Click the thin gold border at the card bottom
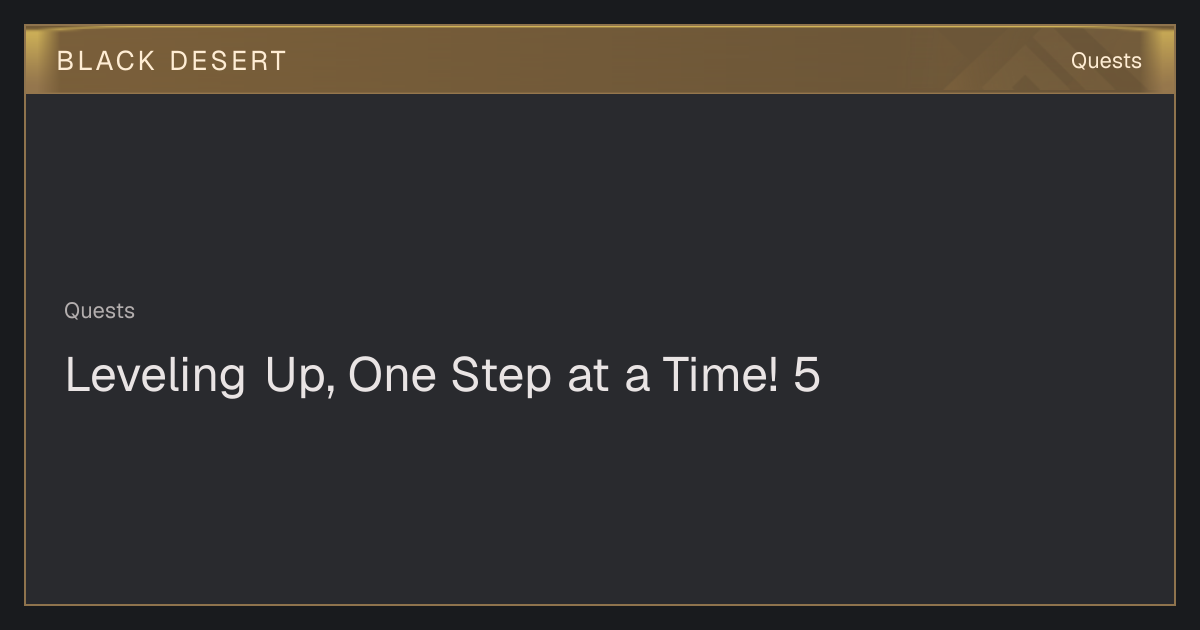The image size is (1200, 630). [600, 604]
